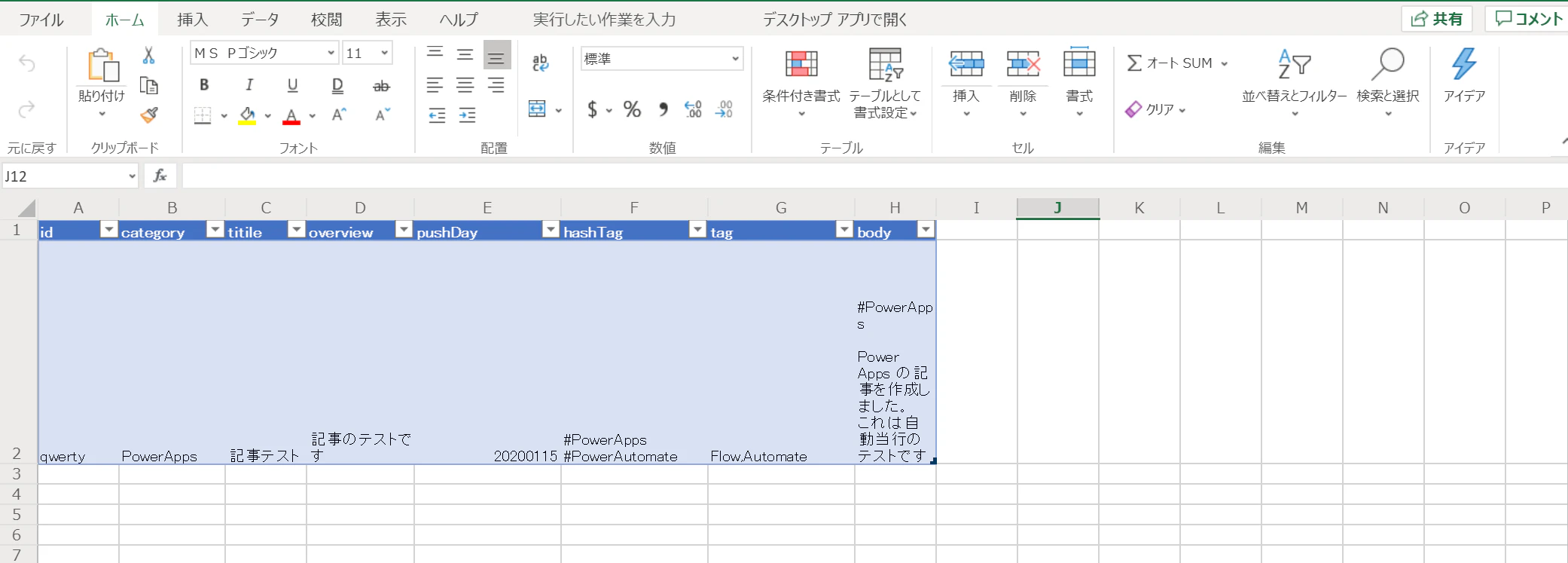1568x563 pixels.
Task: Click the クリア button
Action: tap(1155, 110)
